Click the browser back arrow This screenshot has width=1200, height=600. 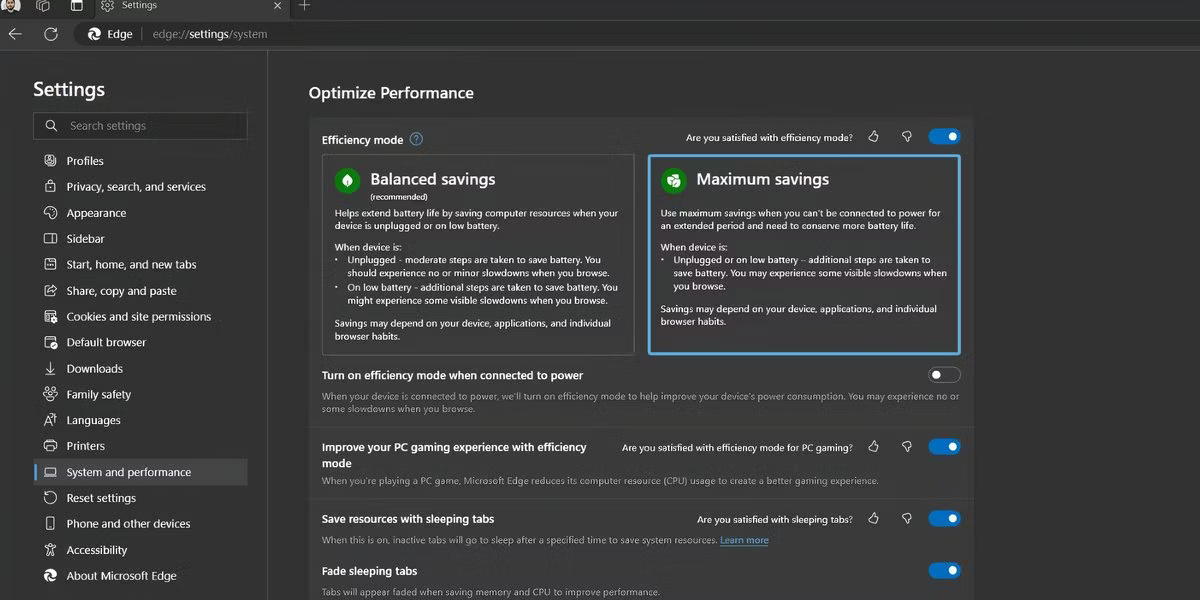point(15,33)
